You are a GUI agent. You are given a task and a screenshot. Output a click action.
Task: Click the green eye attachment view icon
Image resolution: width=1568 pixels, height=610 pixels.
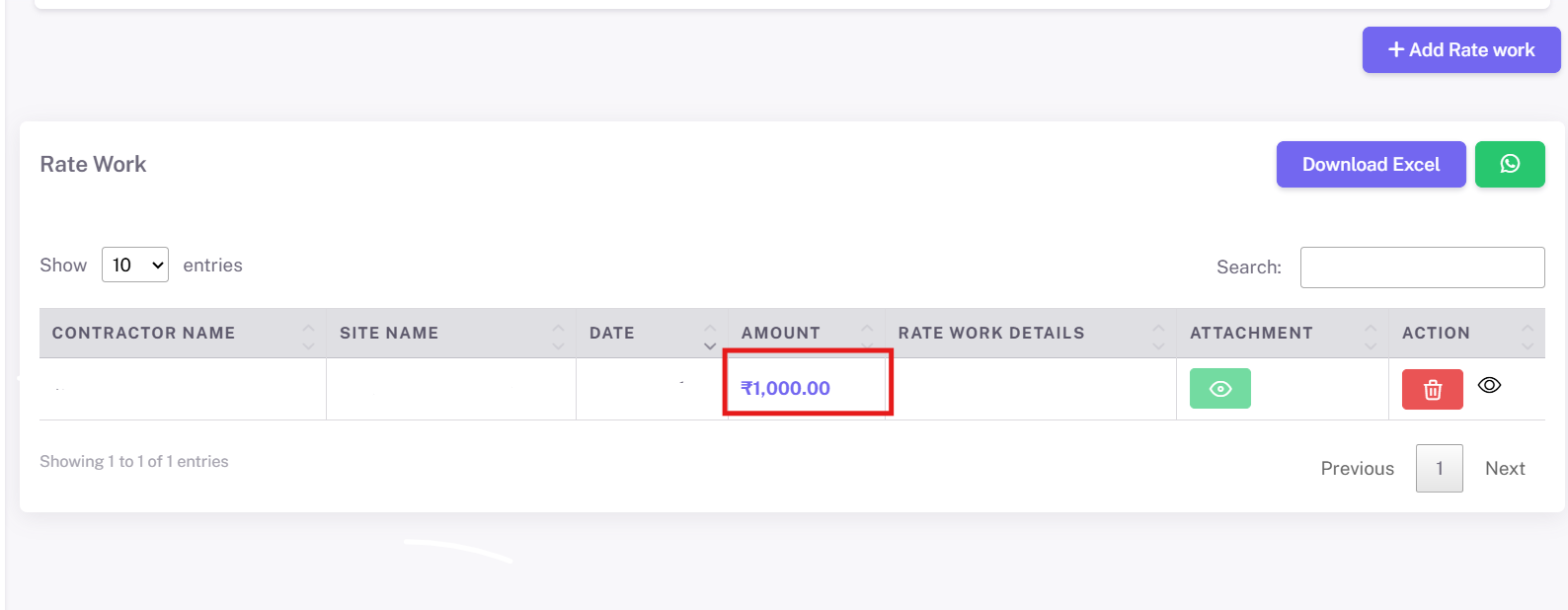pos(1219,389)
